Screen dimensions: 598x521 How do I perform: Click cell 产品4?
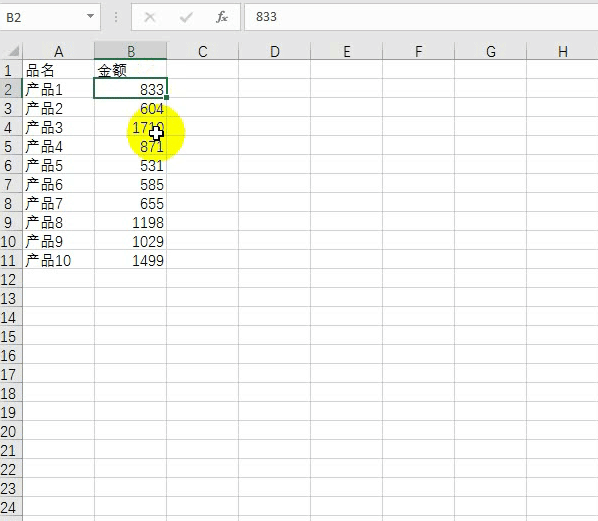point(58,146)
